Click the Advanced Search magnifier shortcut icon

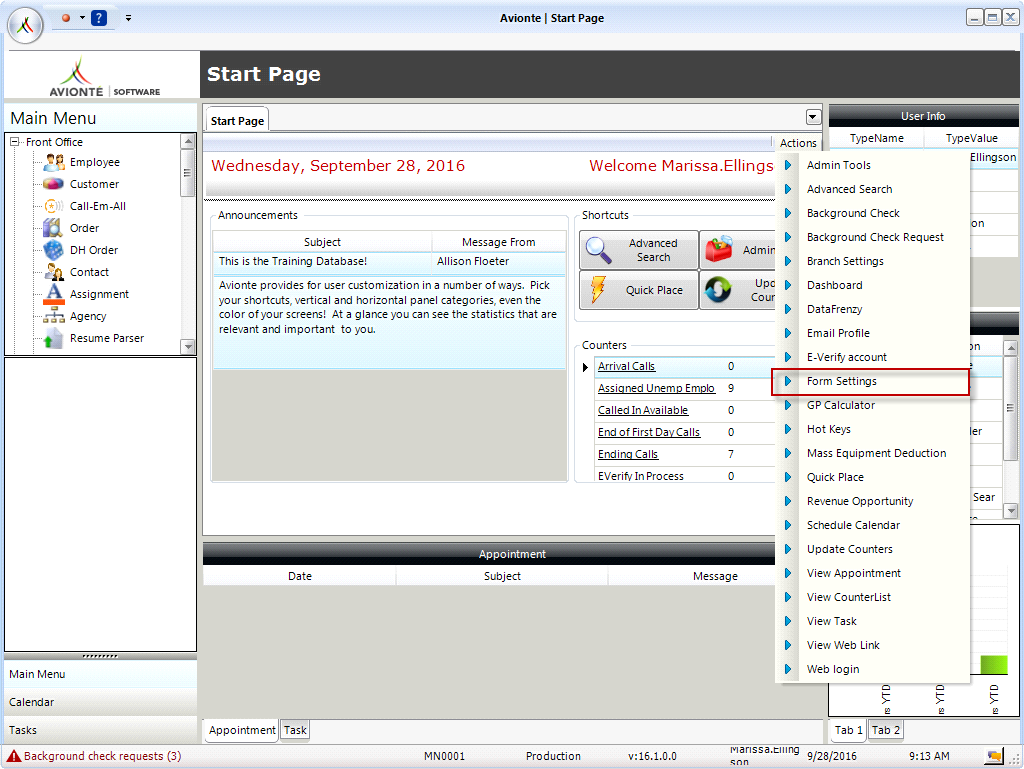coord(599,250)
